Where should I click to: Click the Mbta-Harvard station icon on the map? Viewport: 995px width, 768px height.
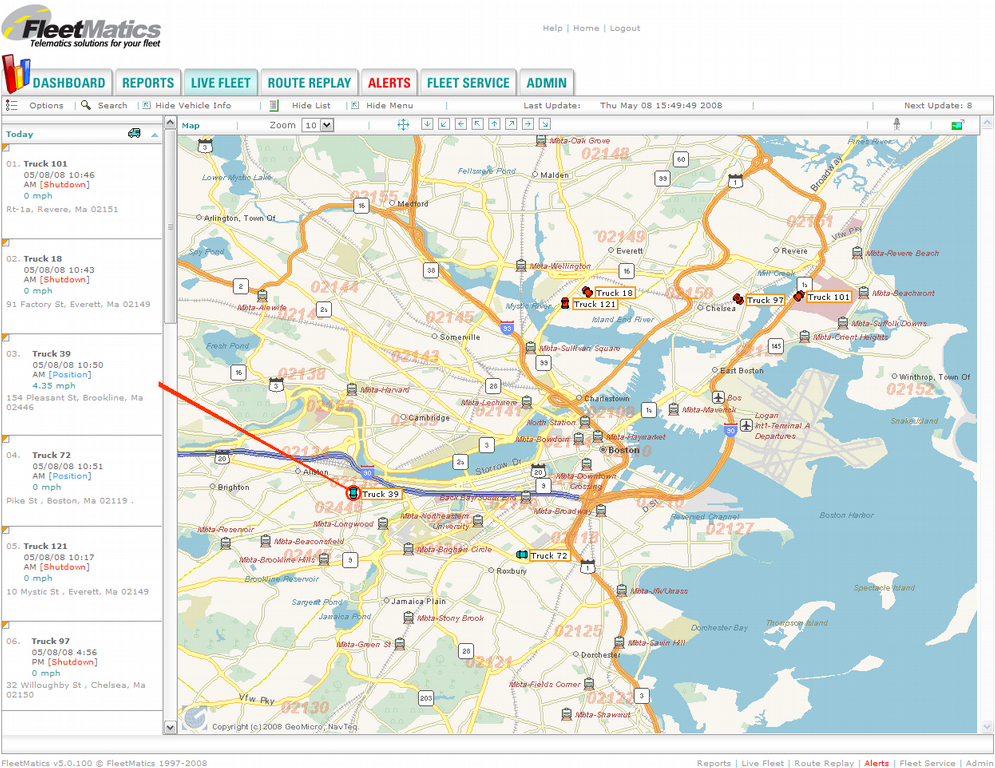pyautogui.click(x=352, y=388)
